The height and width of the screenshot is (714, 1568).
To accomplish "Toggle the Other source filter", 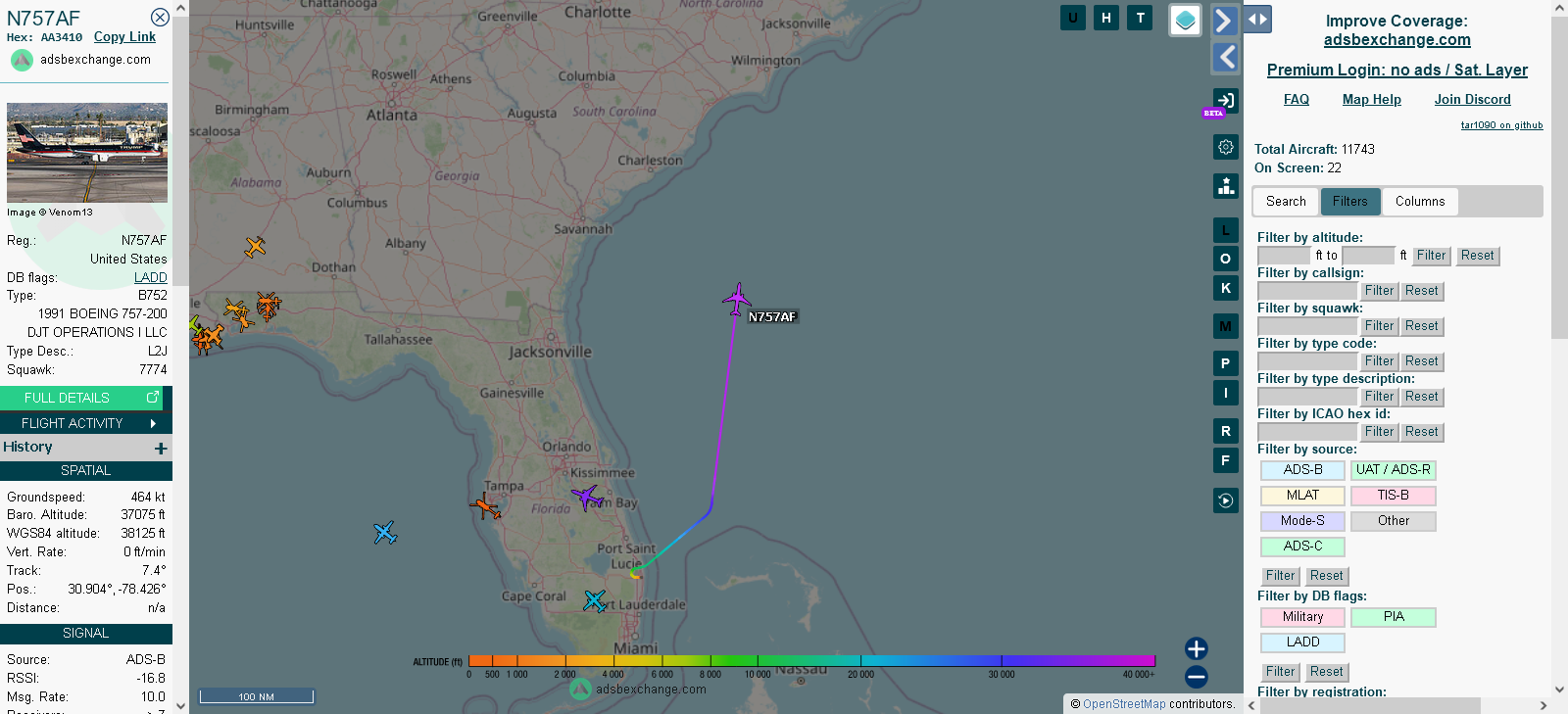I will tap(1394, 521).
